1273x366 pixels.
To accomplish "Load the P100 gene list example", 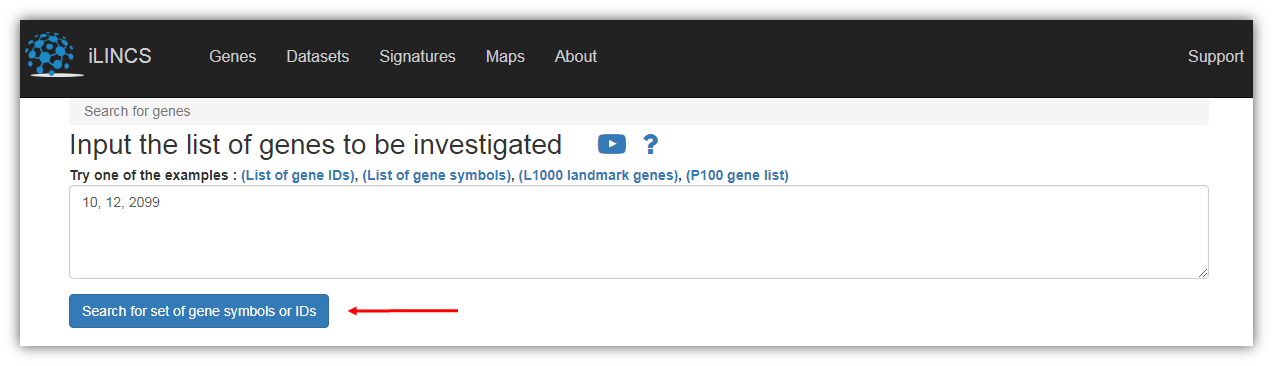I will 737,175.
